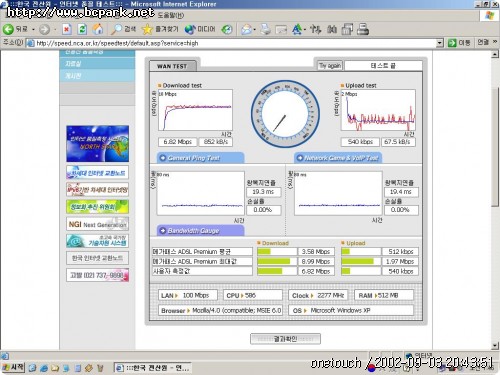The image size is (500, 375).
Task: Go back with the 뒤로 button
Action: 15,29
